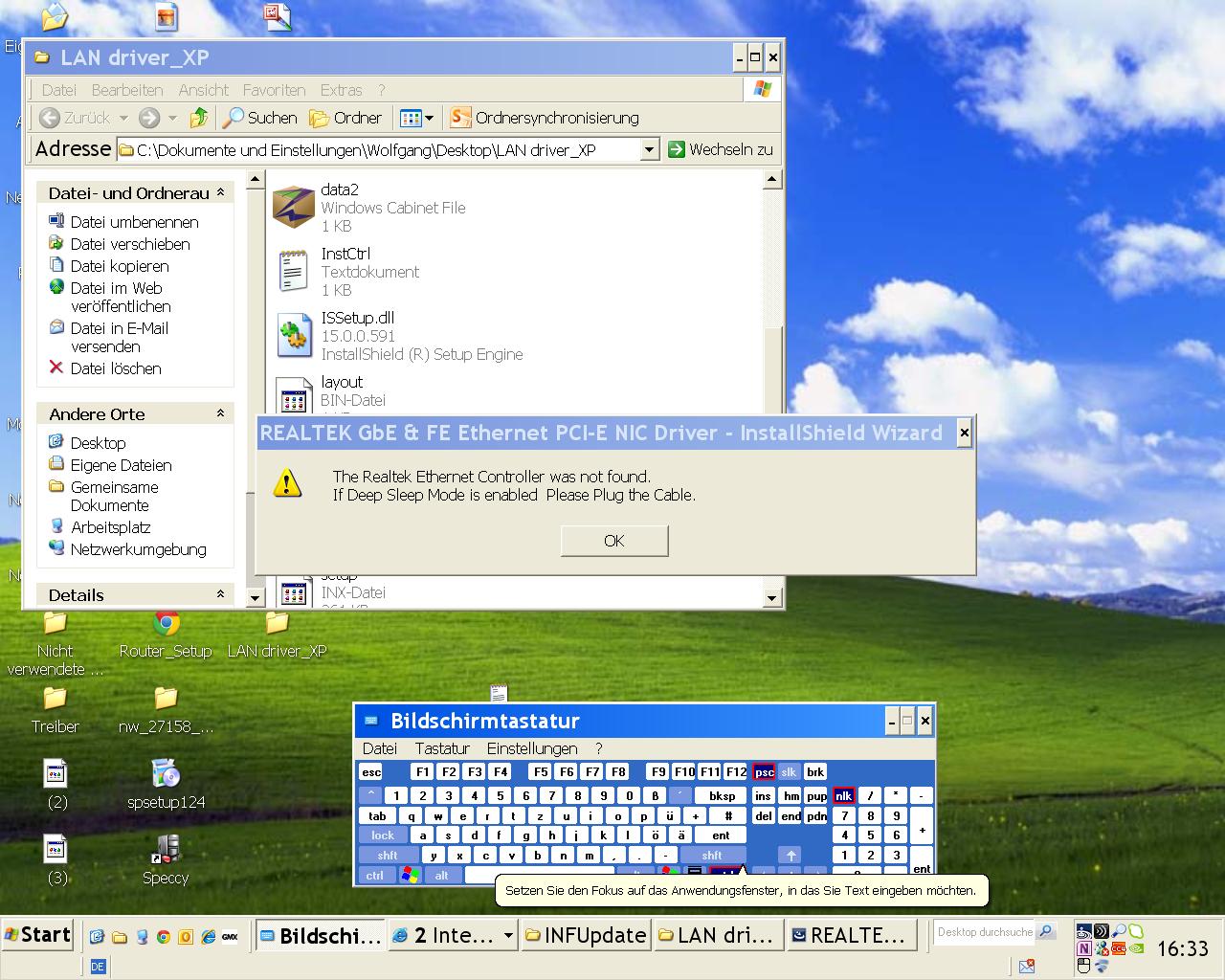The width and height of the screenshot is (1225, 980).
Task: Go up one folder level
Action: [x=199, y=118]
